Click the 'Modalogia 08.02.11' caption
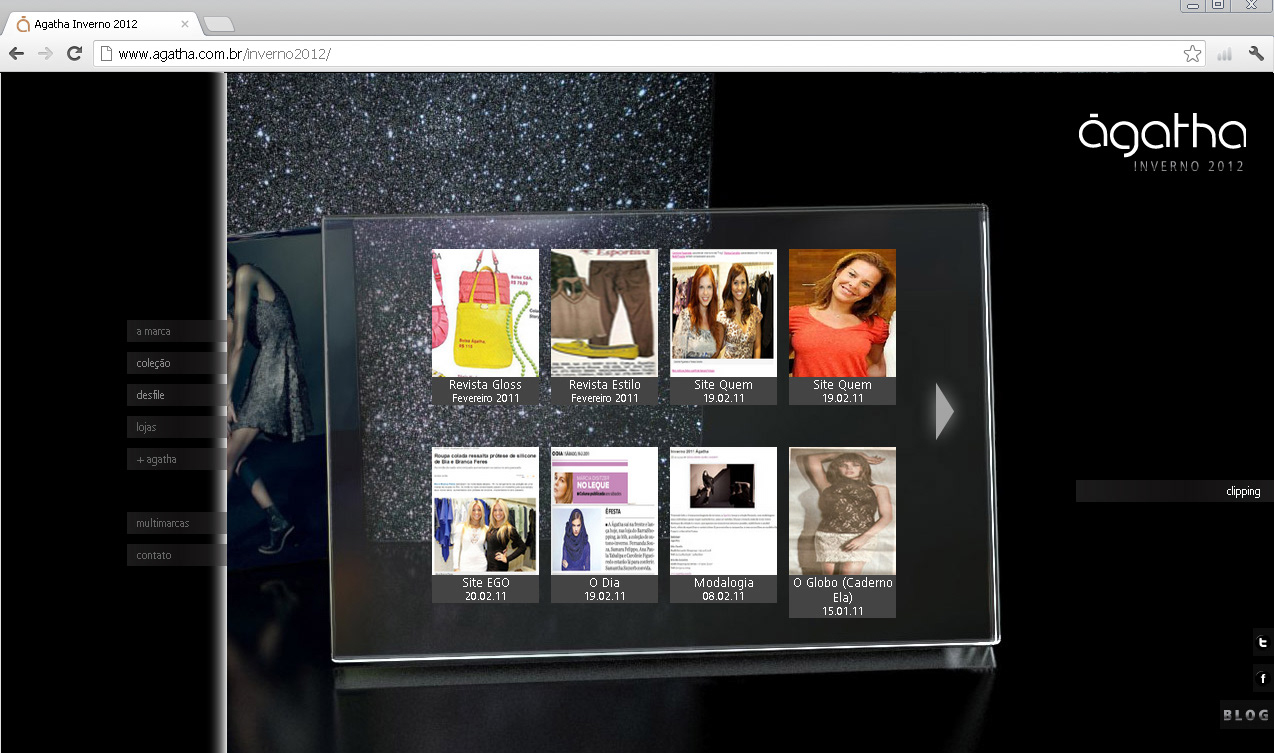 tap(723, 589)
